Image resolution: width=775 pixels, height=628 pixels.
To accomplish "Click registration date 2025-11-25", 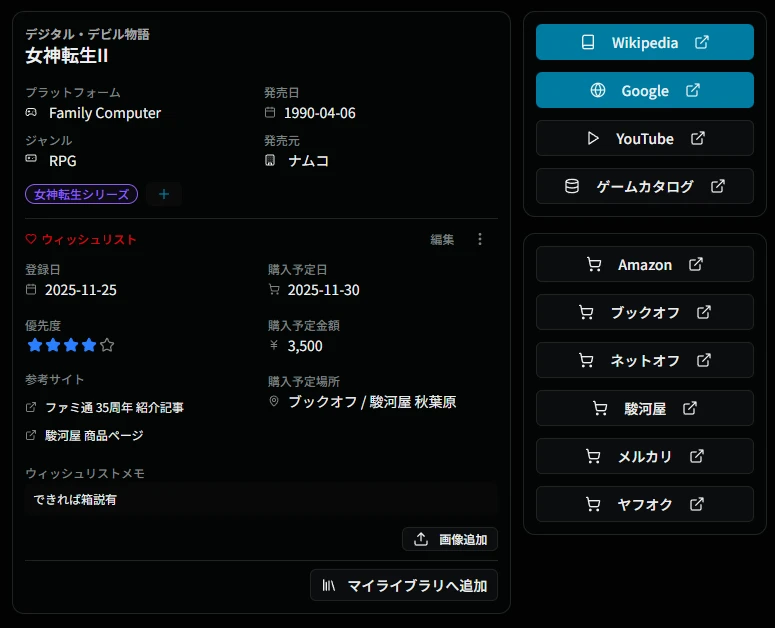I will tap(81, 290).
